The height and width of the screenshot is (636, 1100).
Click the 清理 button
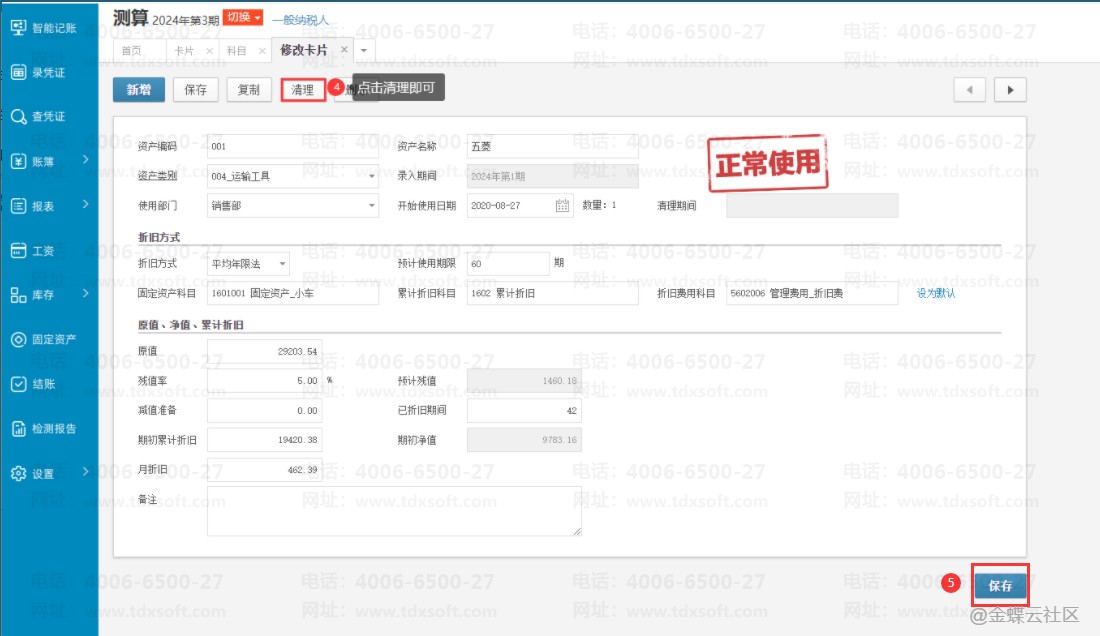click(303, 89)
